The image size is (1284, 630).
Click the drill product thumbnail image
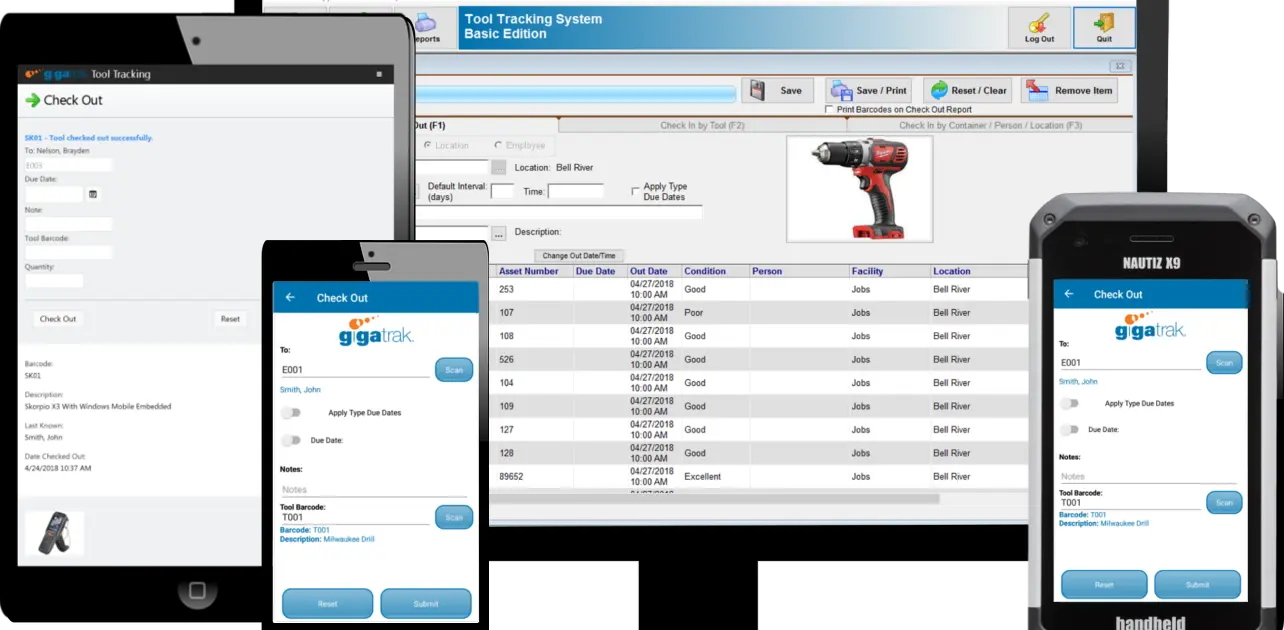[860, 189]
